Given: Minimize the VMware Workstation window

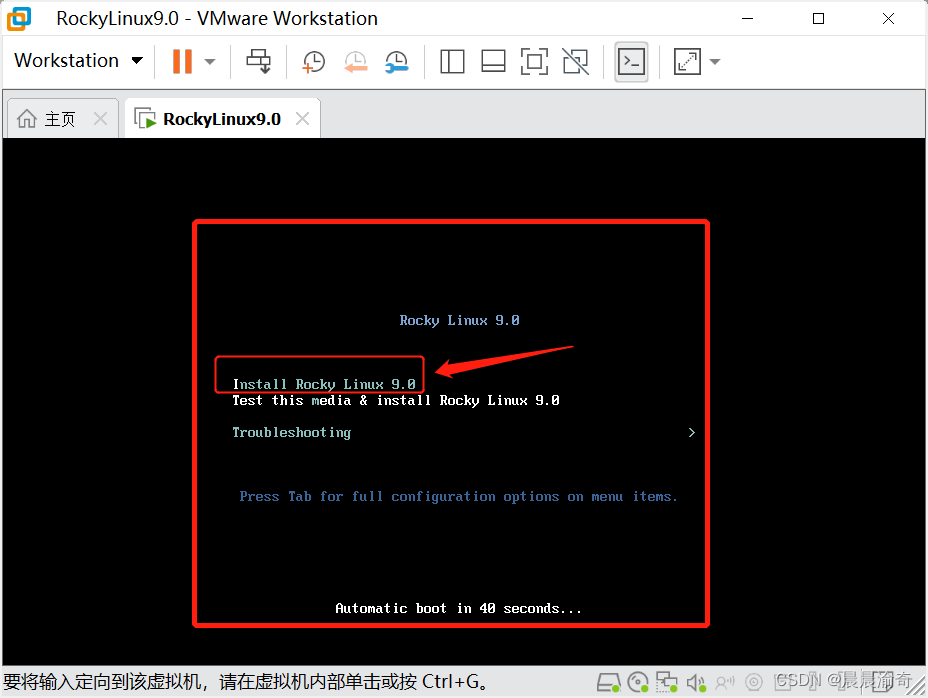Looking at the screenshot, I should pyautogui.click(x=747, y=18).
